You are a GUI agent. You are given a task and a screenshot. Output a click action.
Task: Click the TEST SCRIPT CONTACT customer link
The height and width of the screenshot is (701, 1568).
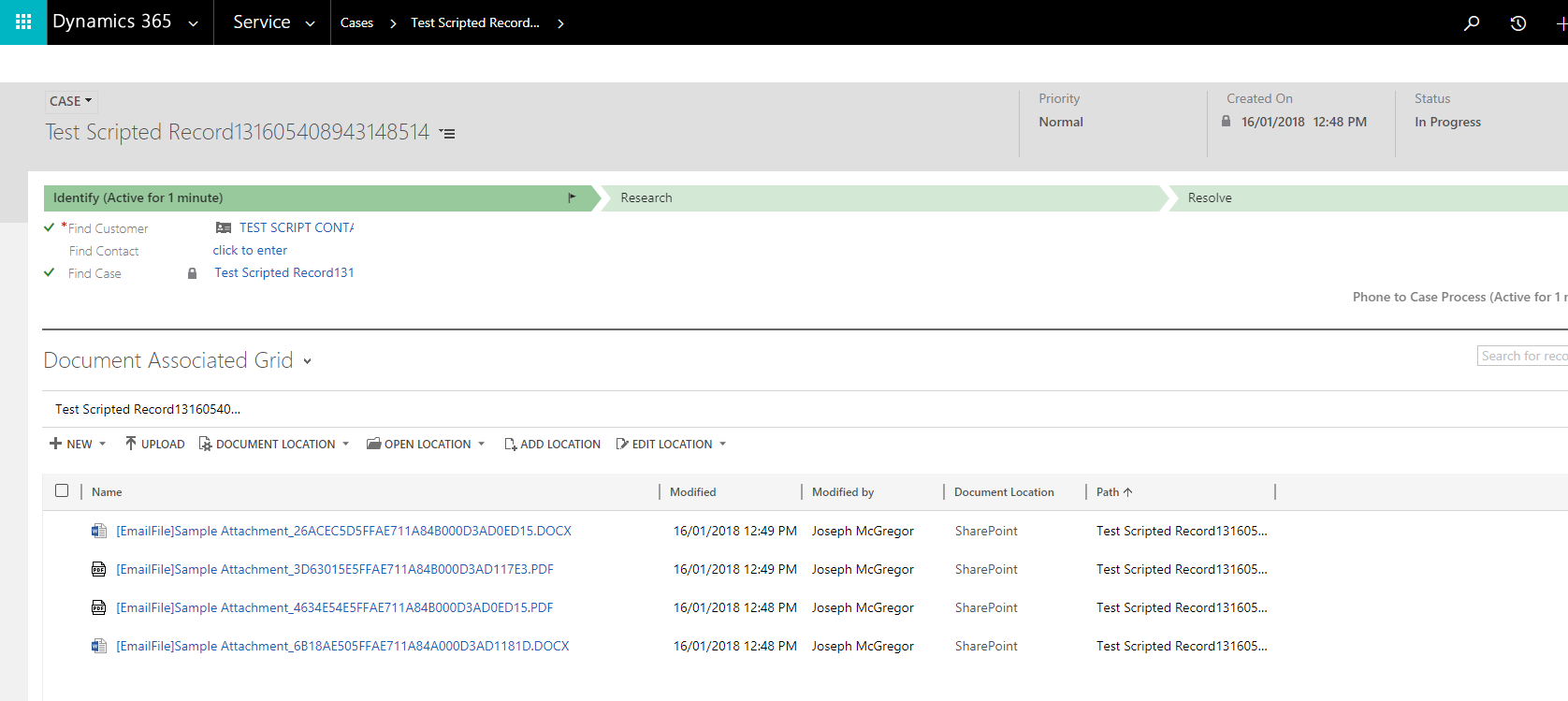click(296, 227)
